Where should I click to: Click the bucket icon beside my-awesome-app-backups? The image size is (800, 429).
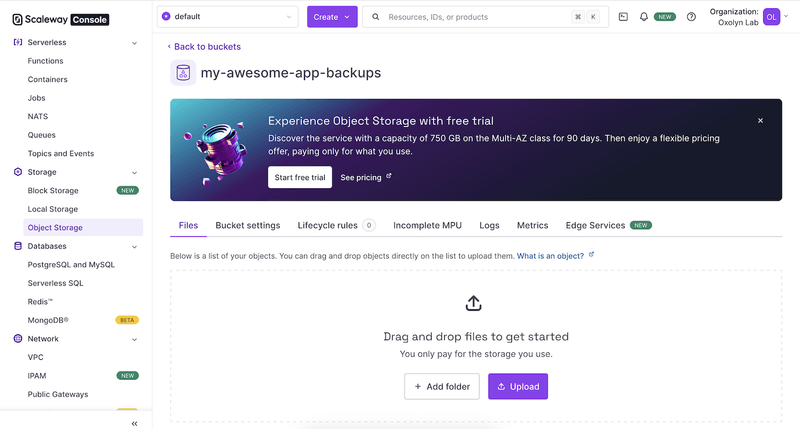183,72
